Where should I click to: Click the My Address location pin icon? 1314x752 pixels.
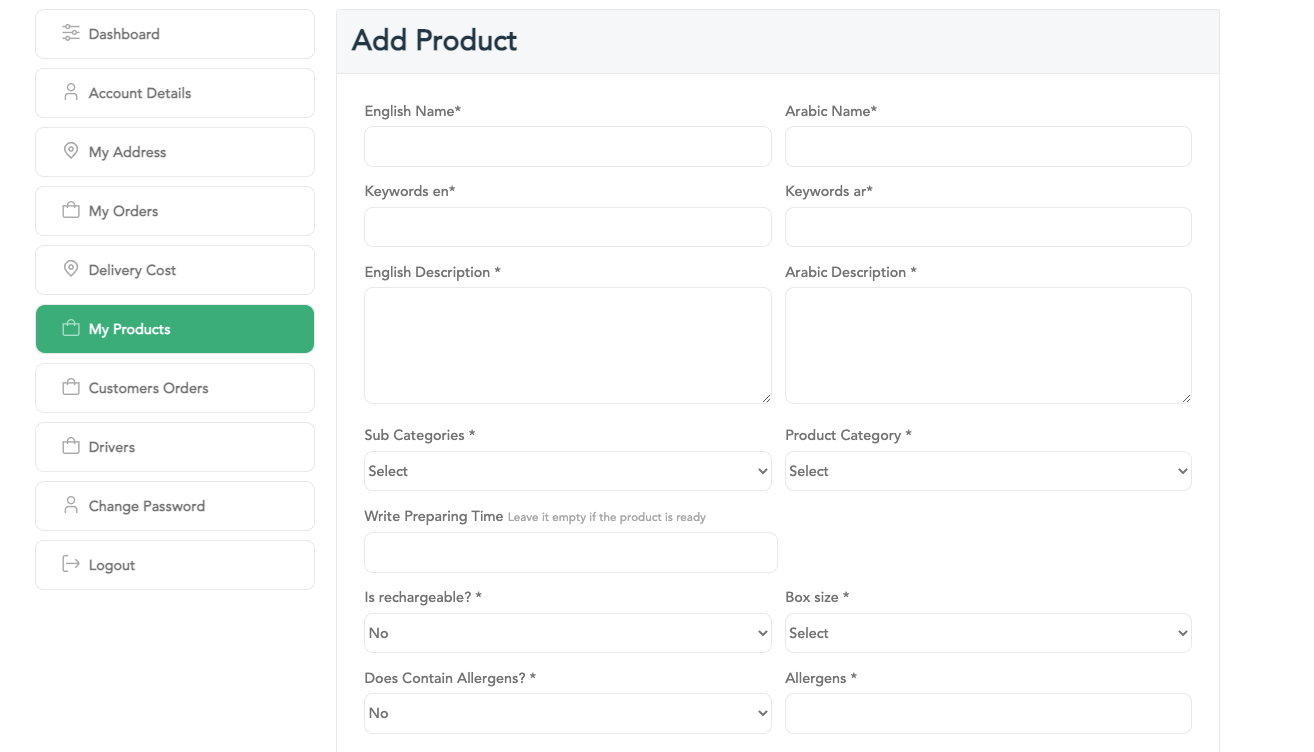tap(71, 151)
